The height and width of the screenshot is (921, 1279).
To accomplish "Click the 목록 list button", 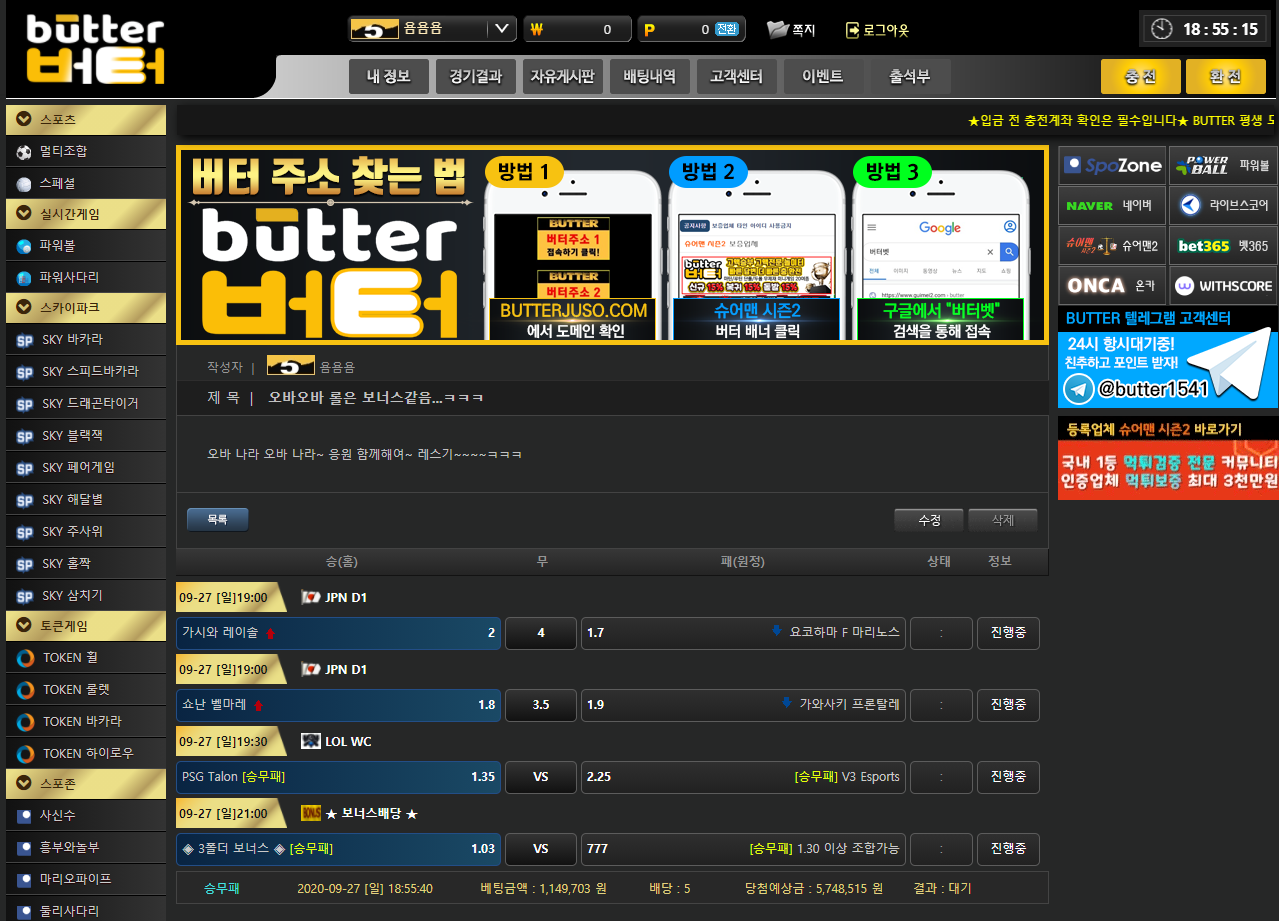I will click(217, 520).
